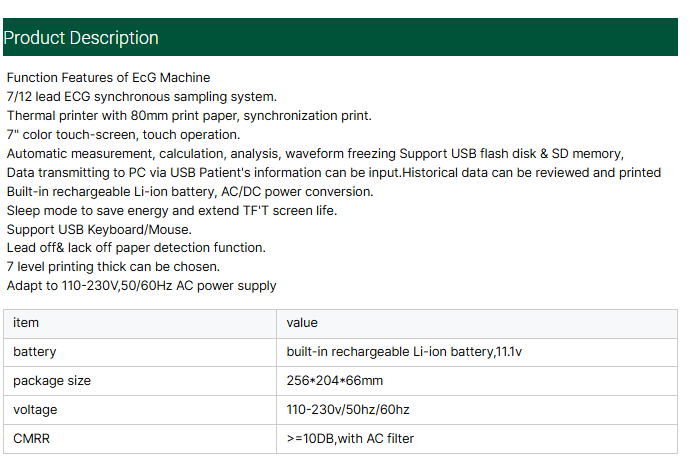This screenshot has height=458, width=696.
Task: Click the 7 level printing thick line
Action: click(113, 266)
